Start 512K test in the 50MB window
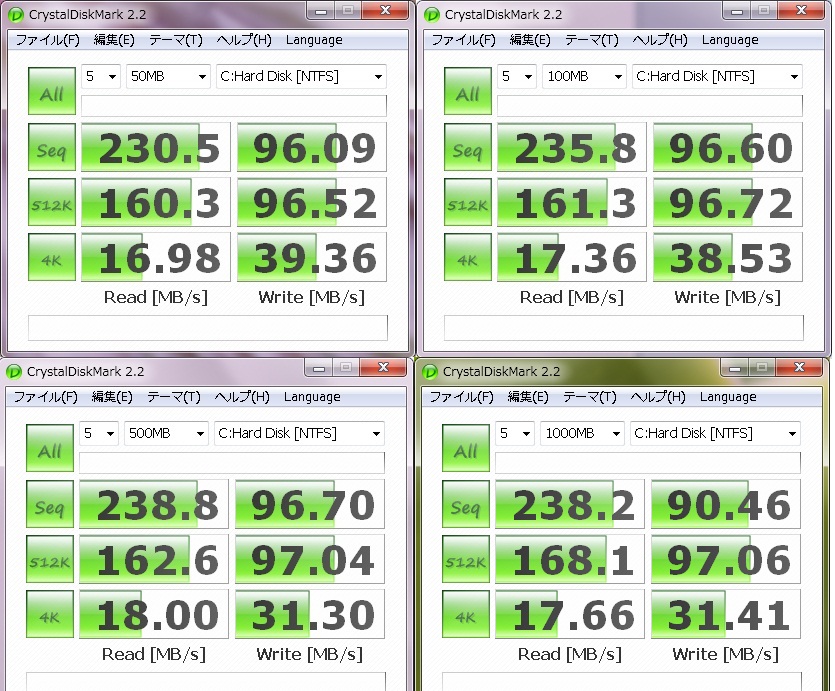 pyautogui.click(x=52, y=202)
